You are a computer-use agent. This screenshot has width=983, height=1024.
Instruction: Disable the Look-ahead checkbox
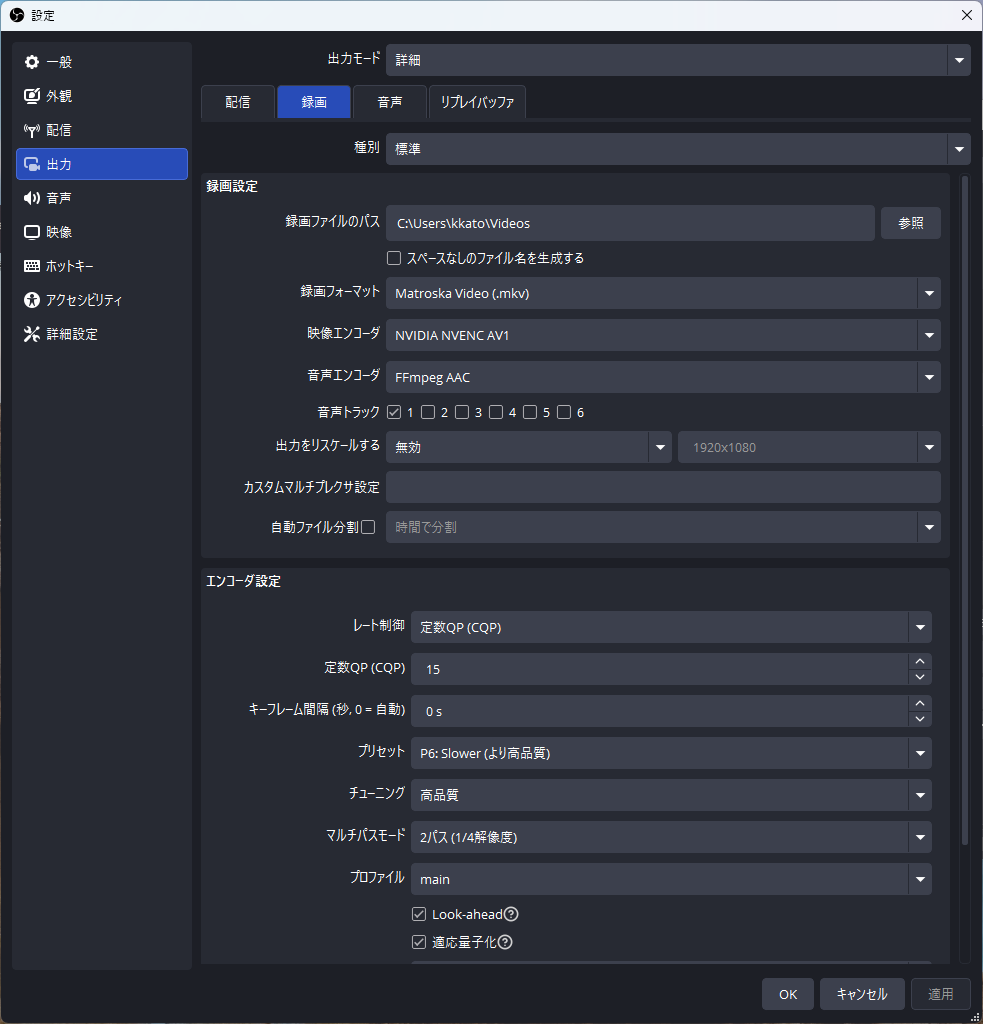pos(419,914)
